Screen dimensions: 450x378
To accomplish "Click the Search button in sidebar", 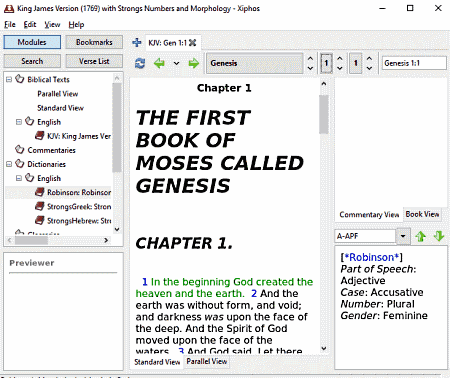I will pyautogui.click(x=32, y=61).
